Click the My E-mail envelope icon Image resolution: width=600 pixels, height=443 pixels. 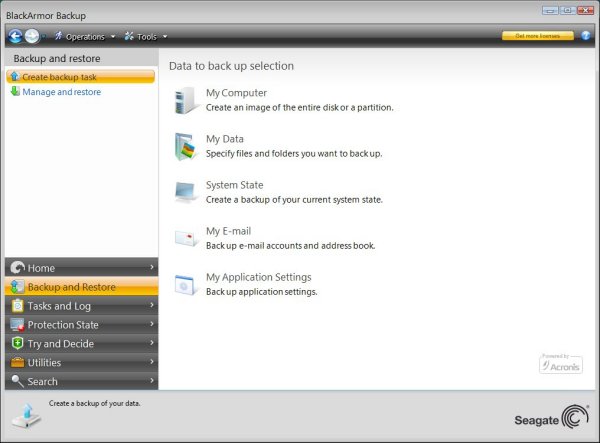186,238
